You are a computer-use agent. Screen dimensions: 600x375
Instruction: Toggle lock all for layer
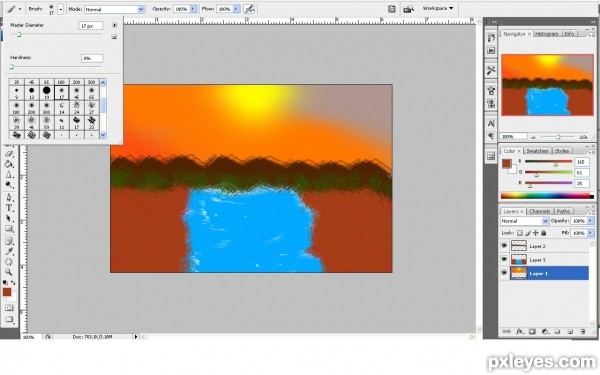click(544, 233)
